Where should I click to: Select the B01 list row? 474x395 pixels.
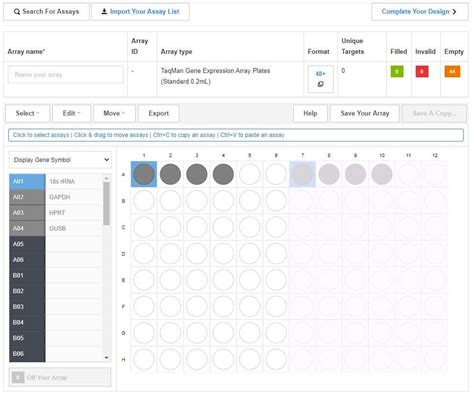tap(56, 276)
